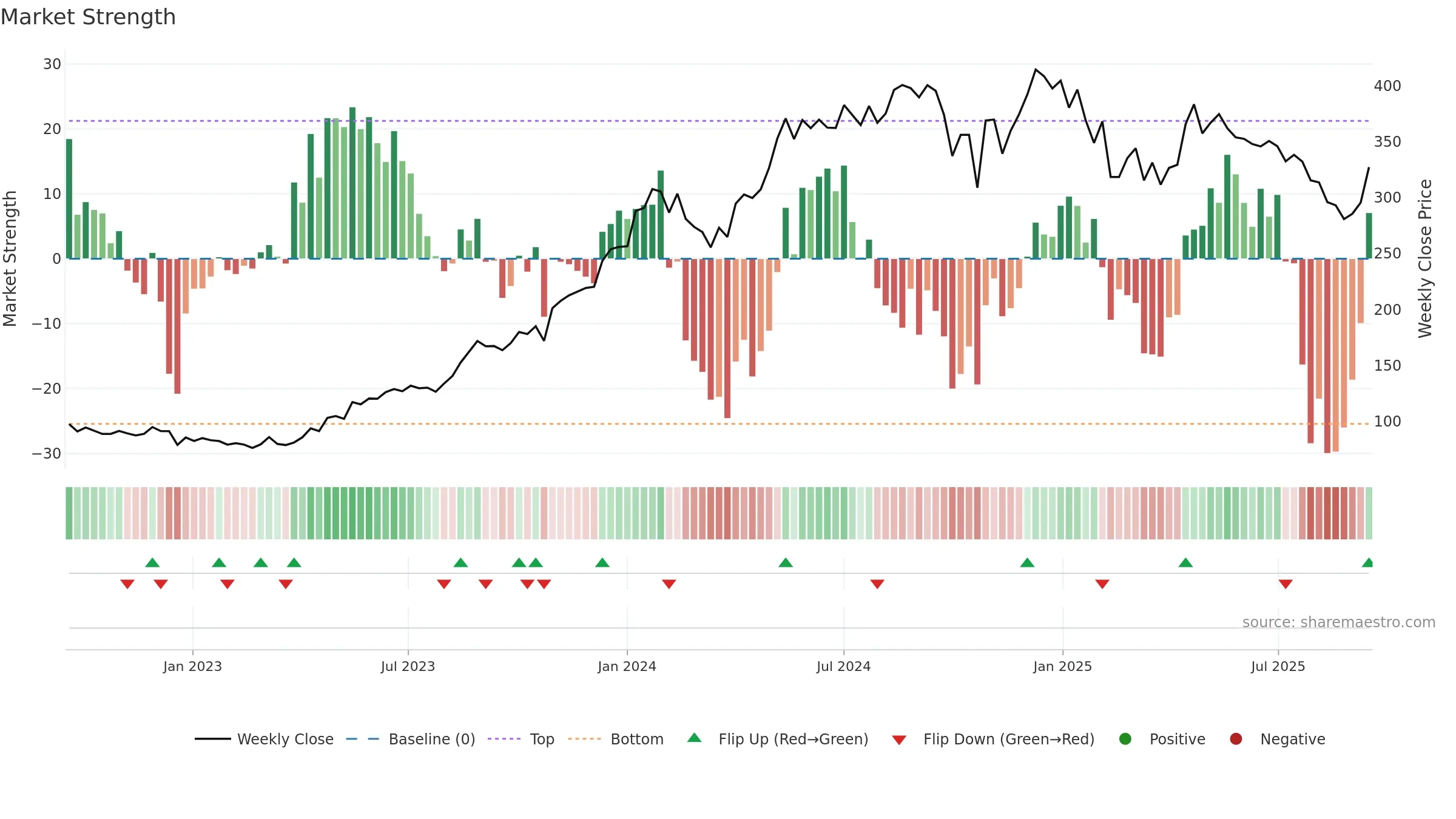Select the last flip-up marker after Jul 2025

pos(1367,562)
